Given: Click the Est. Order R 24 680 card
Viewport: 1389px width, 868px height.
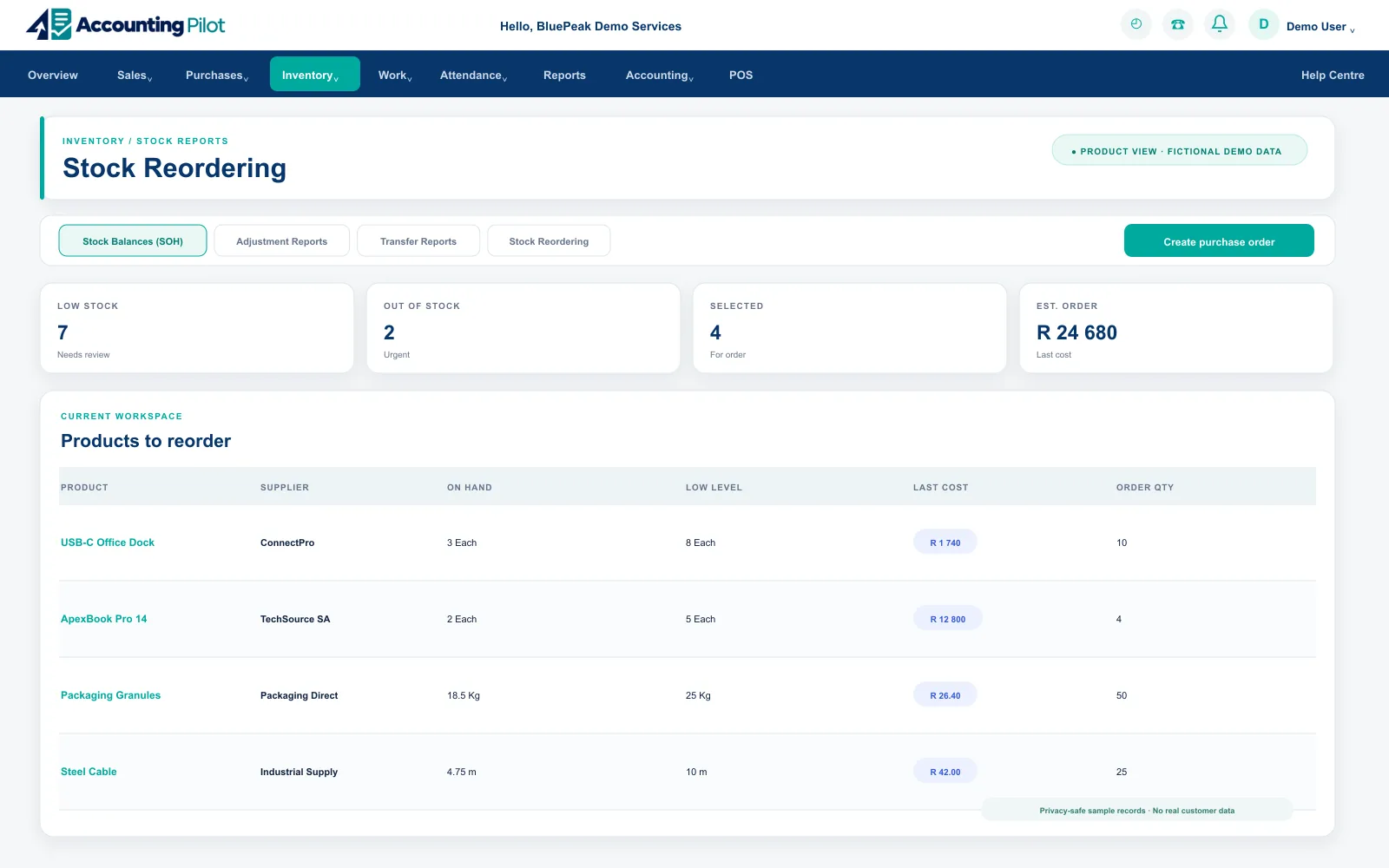Looking at the screenshot, I should [x=1176, y=328].
